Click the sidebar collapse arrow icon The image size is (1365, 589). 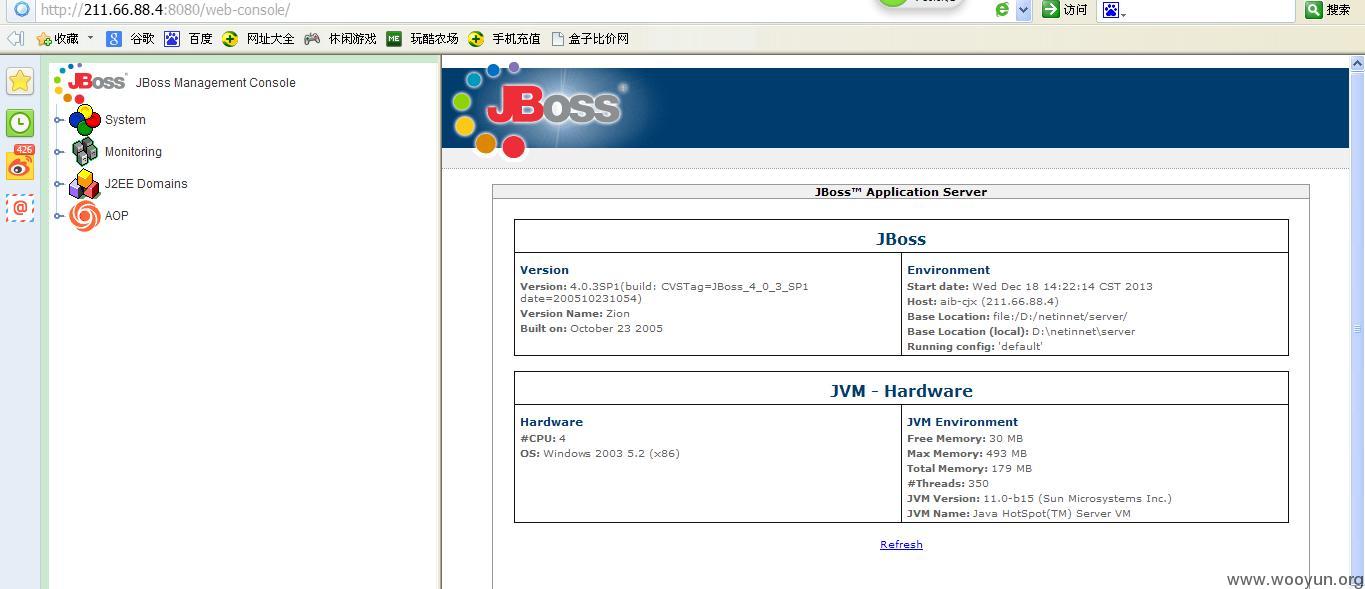pos(15,39)
